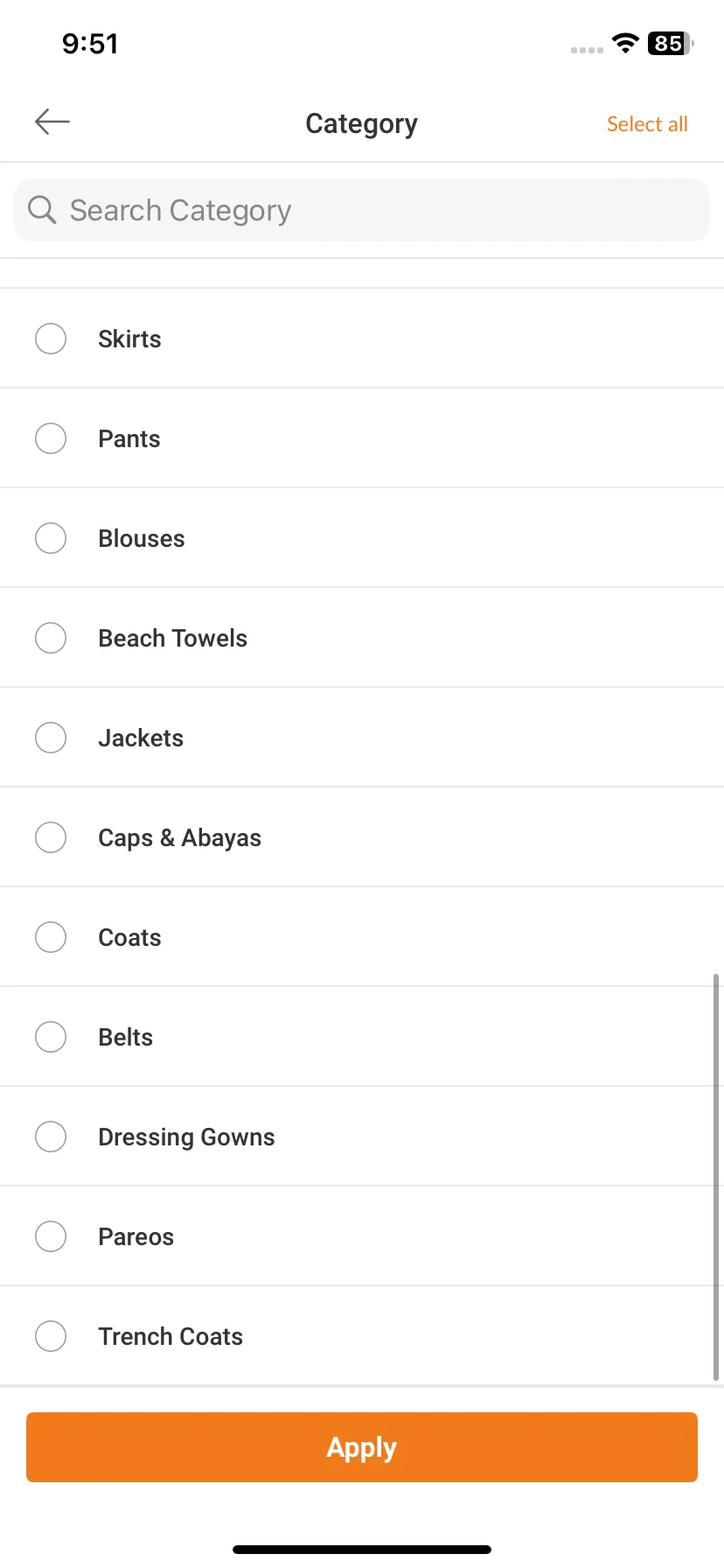Tap the home indicator bar
The width and height of the screenshot is (724, 1568).
(362, 1550)
